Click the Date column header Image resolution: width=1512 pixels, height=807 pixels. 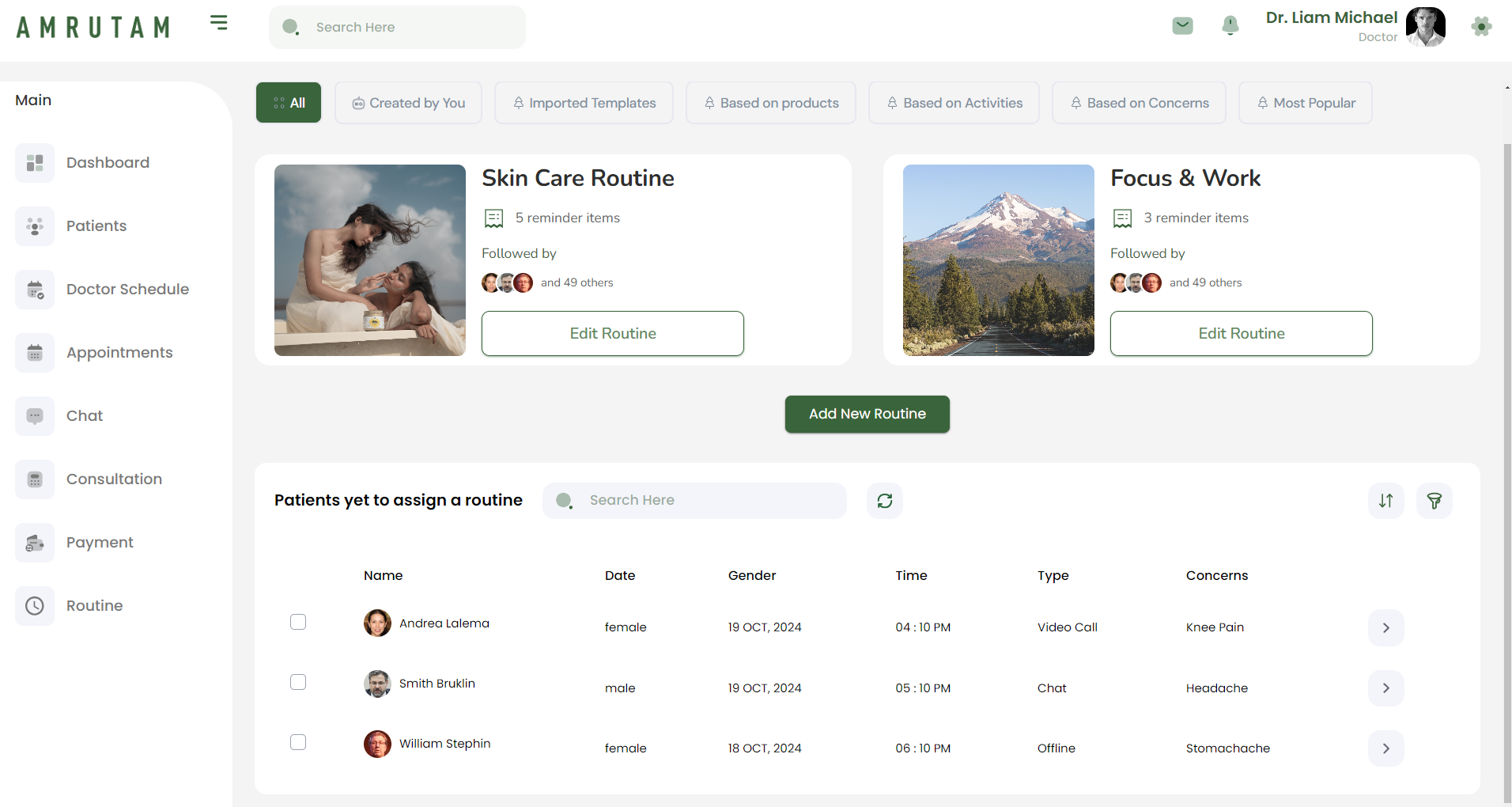[620, 576]
